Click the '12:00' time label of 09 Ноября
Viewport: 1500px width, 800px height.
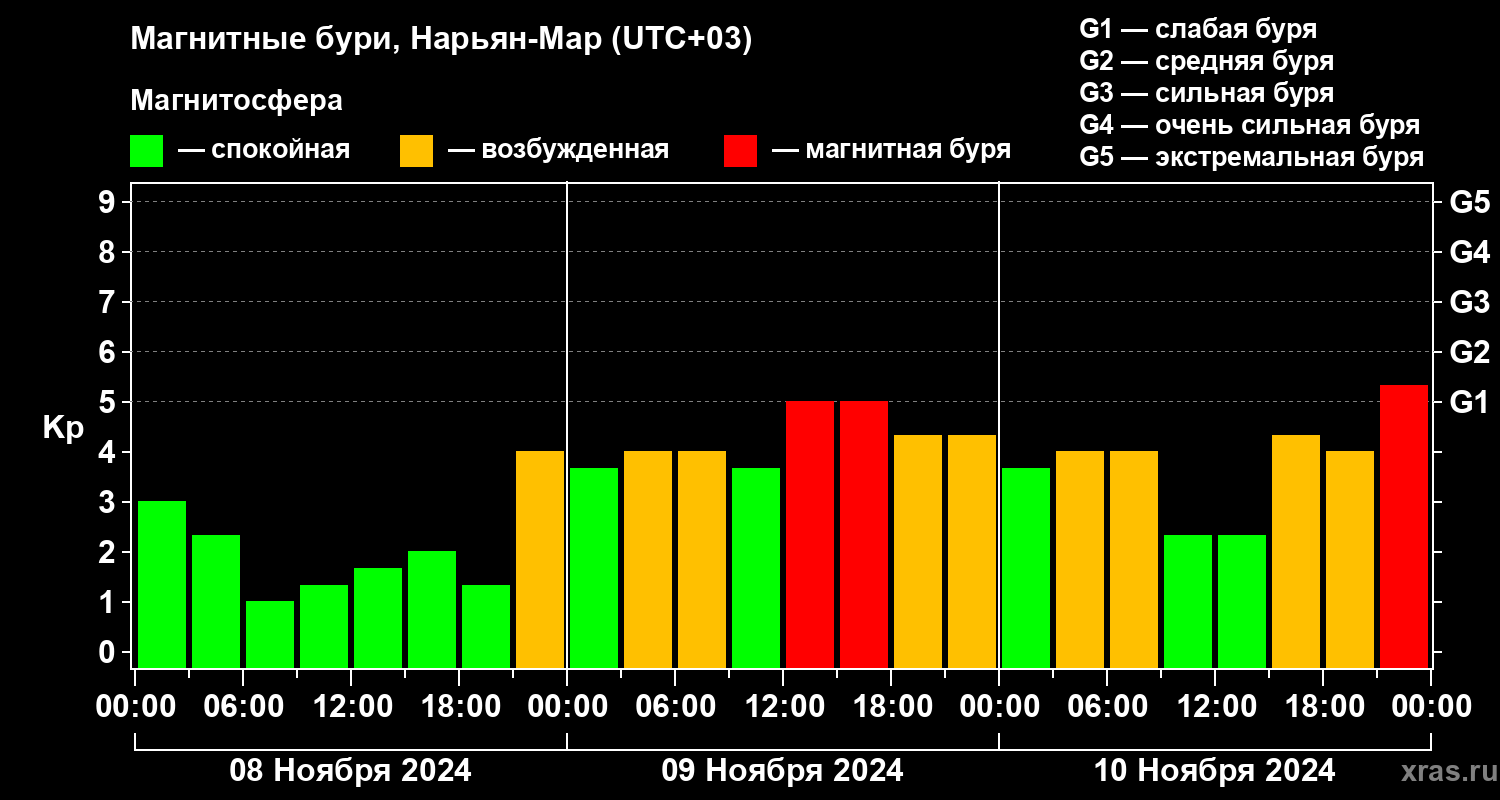coord(783,706)
